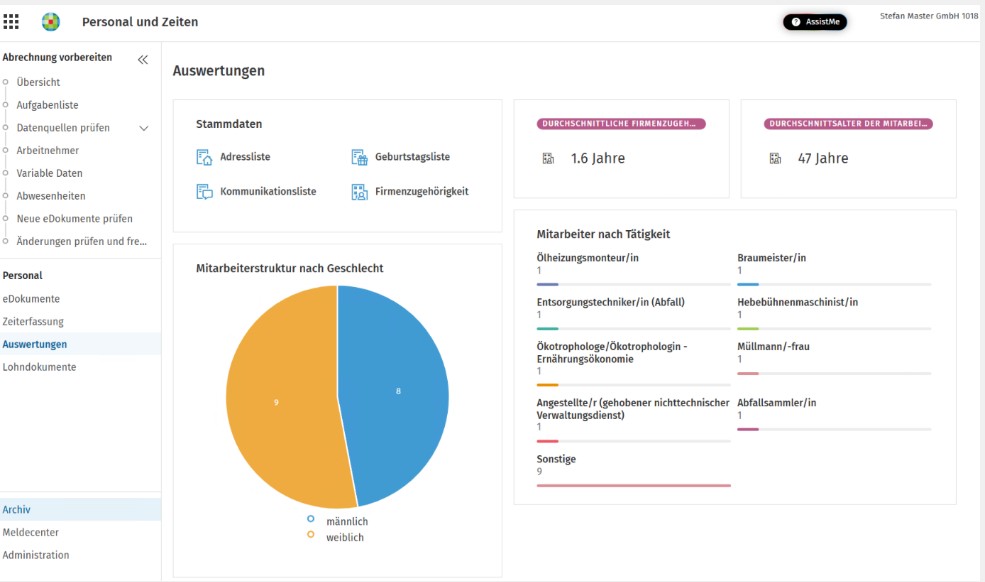This screenshot has height=582, width=985.
Task: Click Stefan Master GmbH 1018 account
Action: coord(928,16)
